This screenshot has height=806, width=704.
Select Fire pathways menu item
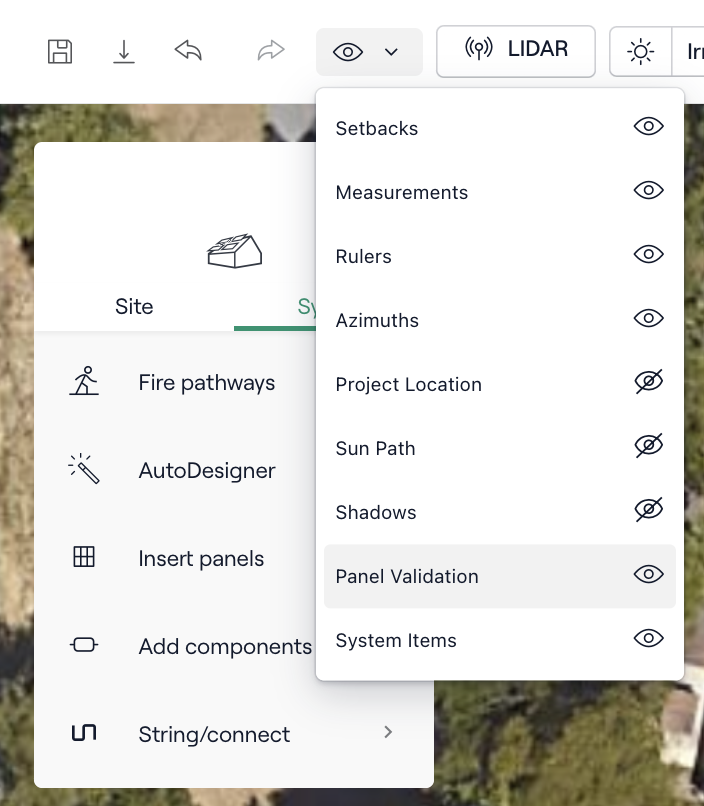tap(206, 382)
